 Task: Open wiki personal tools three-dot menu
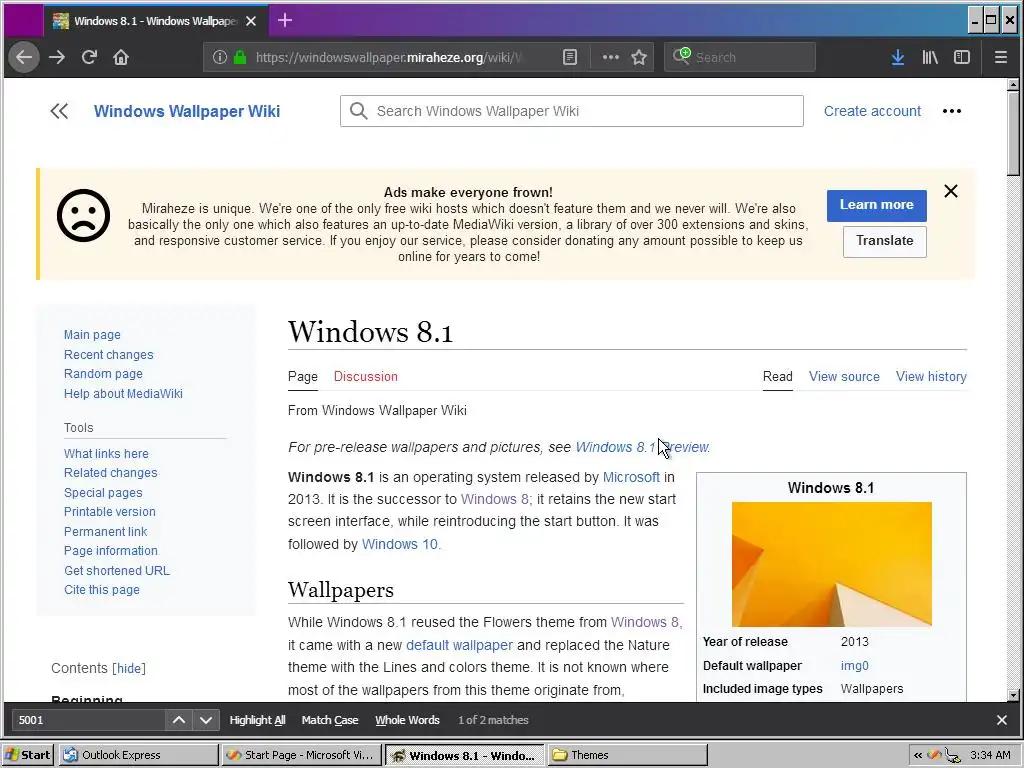pos(952,111)
